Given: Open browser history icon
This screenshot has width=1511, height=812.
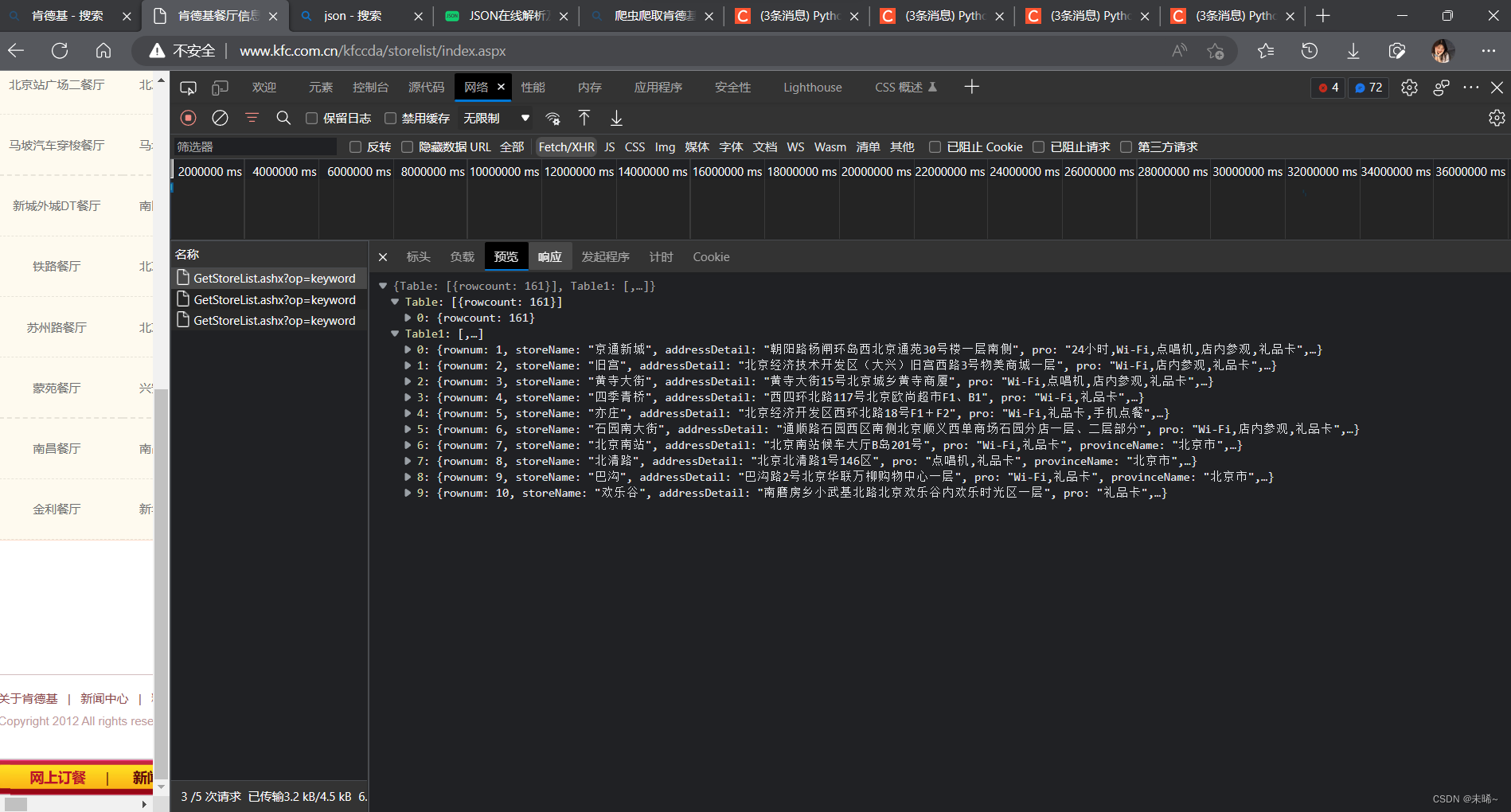Looking at the screenshot, I should pos(1310,51).
